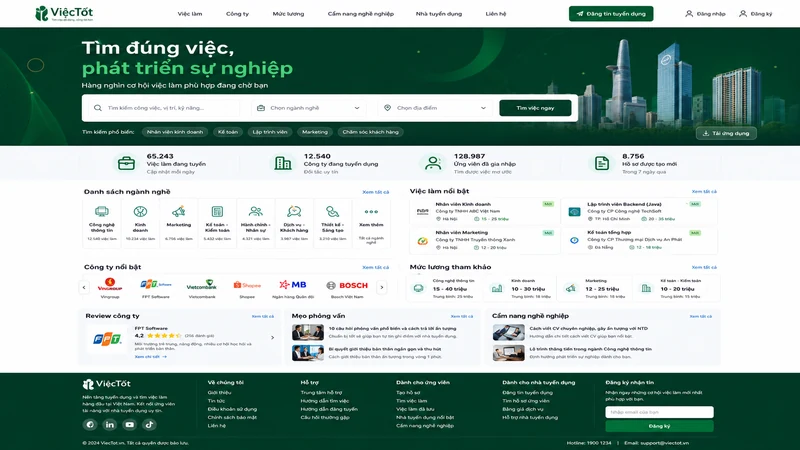This screenshot has width=800, height=450.
Task: Open Lập trình viên Backend (Java) job
Action: pos(639,211)
